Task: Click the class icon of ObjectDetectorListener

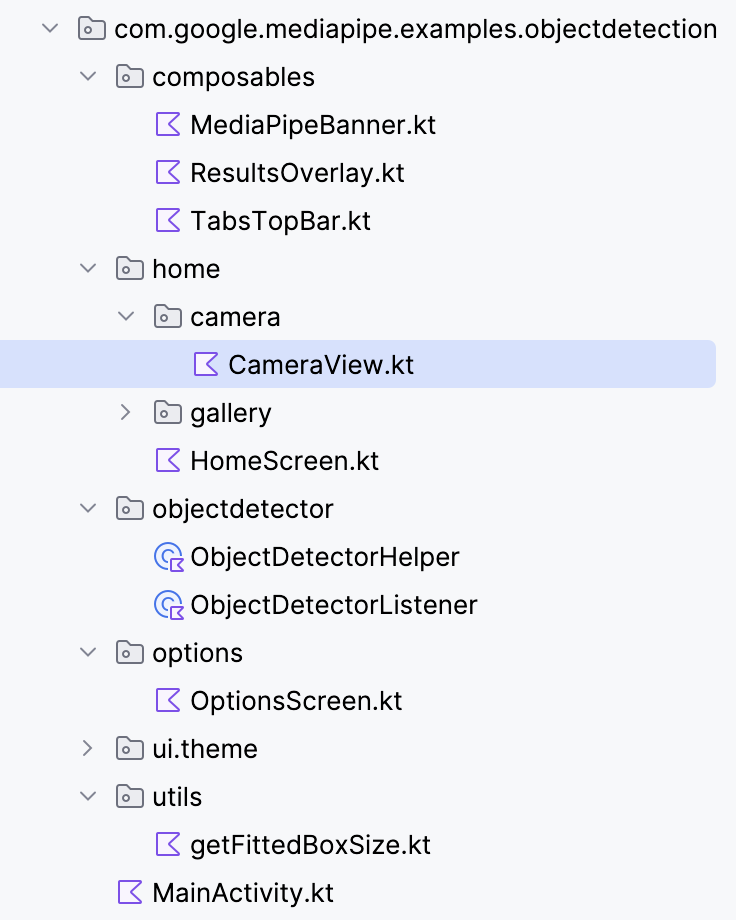Action: click(x=169, y=605)
